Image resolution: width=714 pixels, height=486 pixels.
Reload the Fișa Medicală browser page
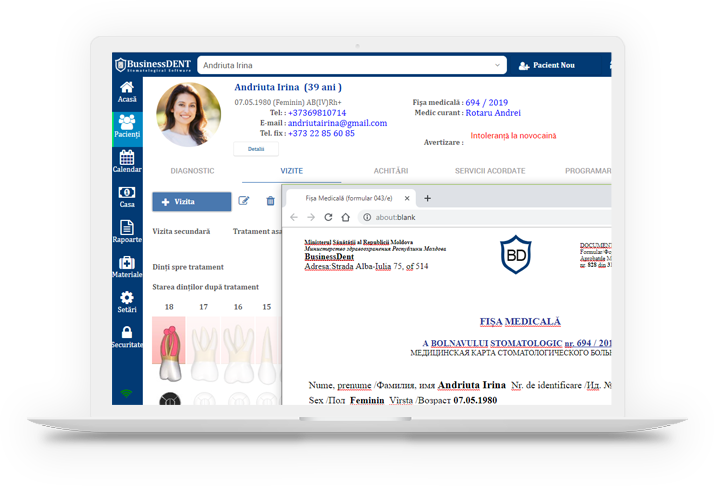pyautogui.click(x=328, y=217)
